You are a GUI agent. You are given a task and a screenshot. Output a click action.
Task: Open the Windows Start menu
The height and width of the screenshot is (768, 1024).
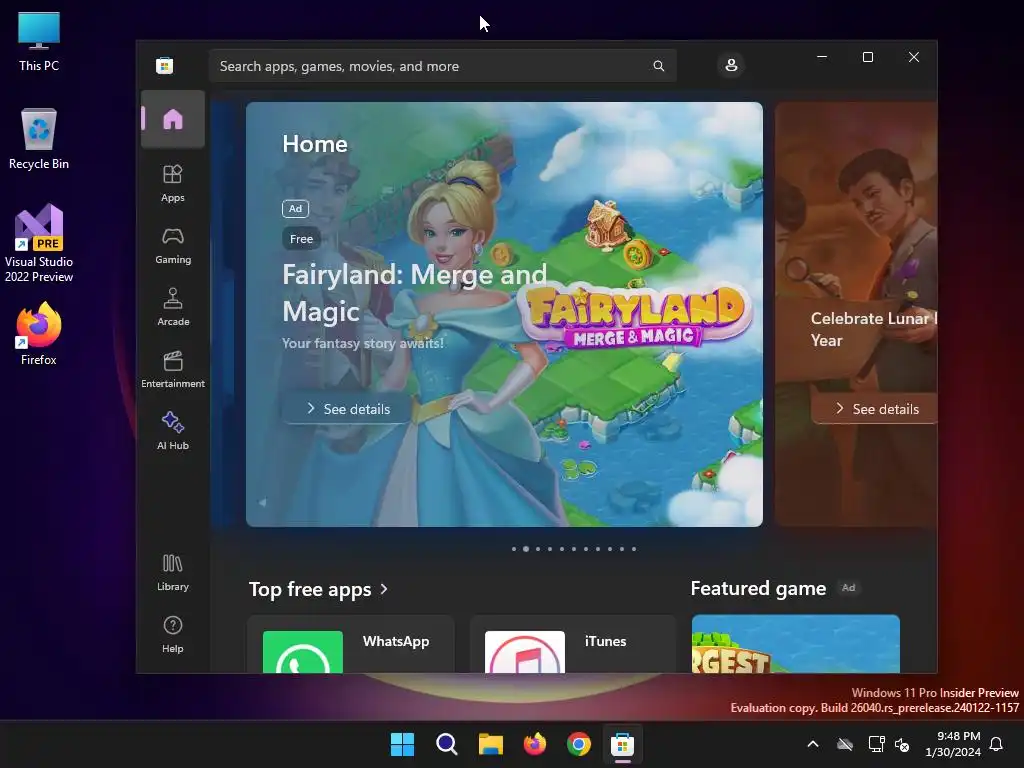[x=402, y=744]
